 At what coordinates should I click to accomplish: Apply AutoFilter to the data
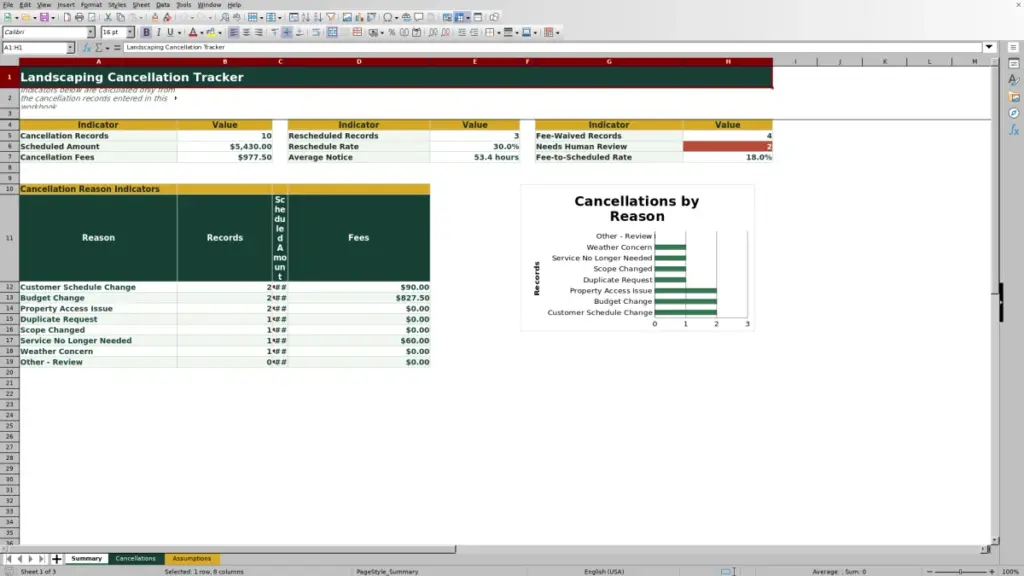click(x=330, y=18)
